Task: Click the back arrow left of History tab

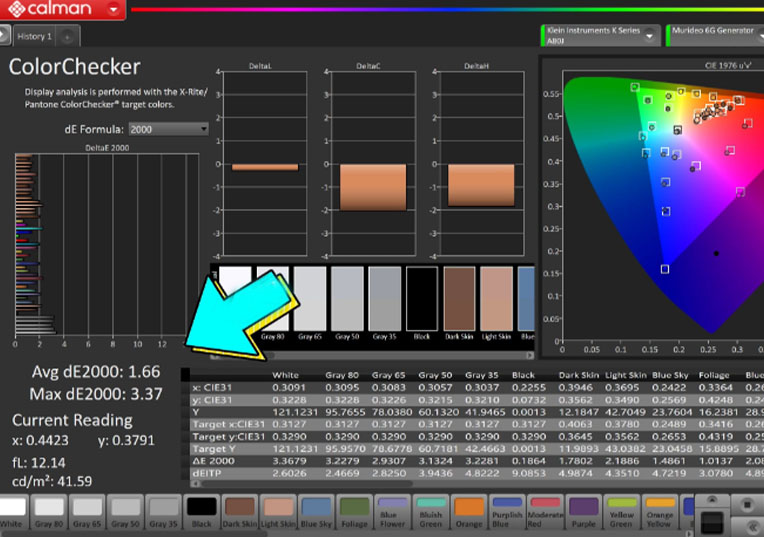Action: (5, 36)
